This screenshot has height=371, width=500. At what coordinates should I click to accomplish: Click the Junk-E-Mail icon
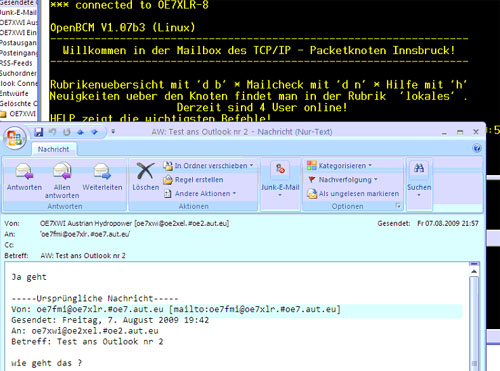pos(280,169)
